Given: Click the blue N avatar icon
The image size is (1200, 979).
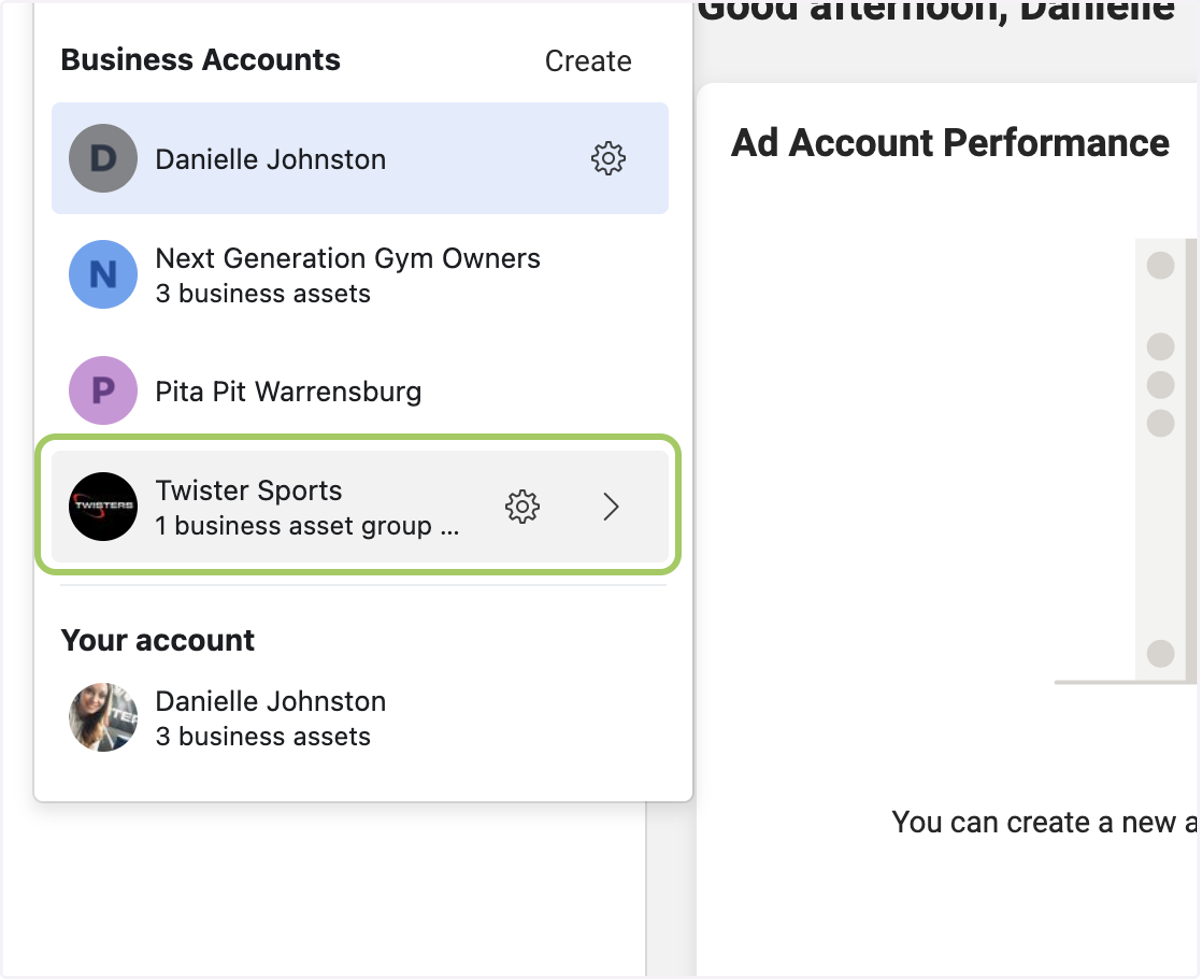Looking at the screenshot, I should [x=103, y=274].
